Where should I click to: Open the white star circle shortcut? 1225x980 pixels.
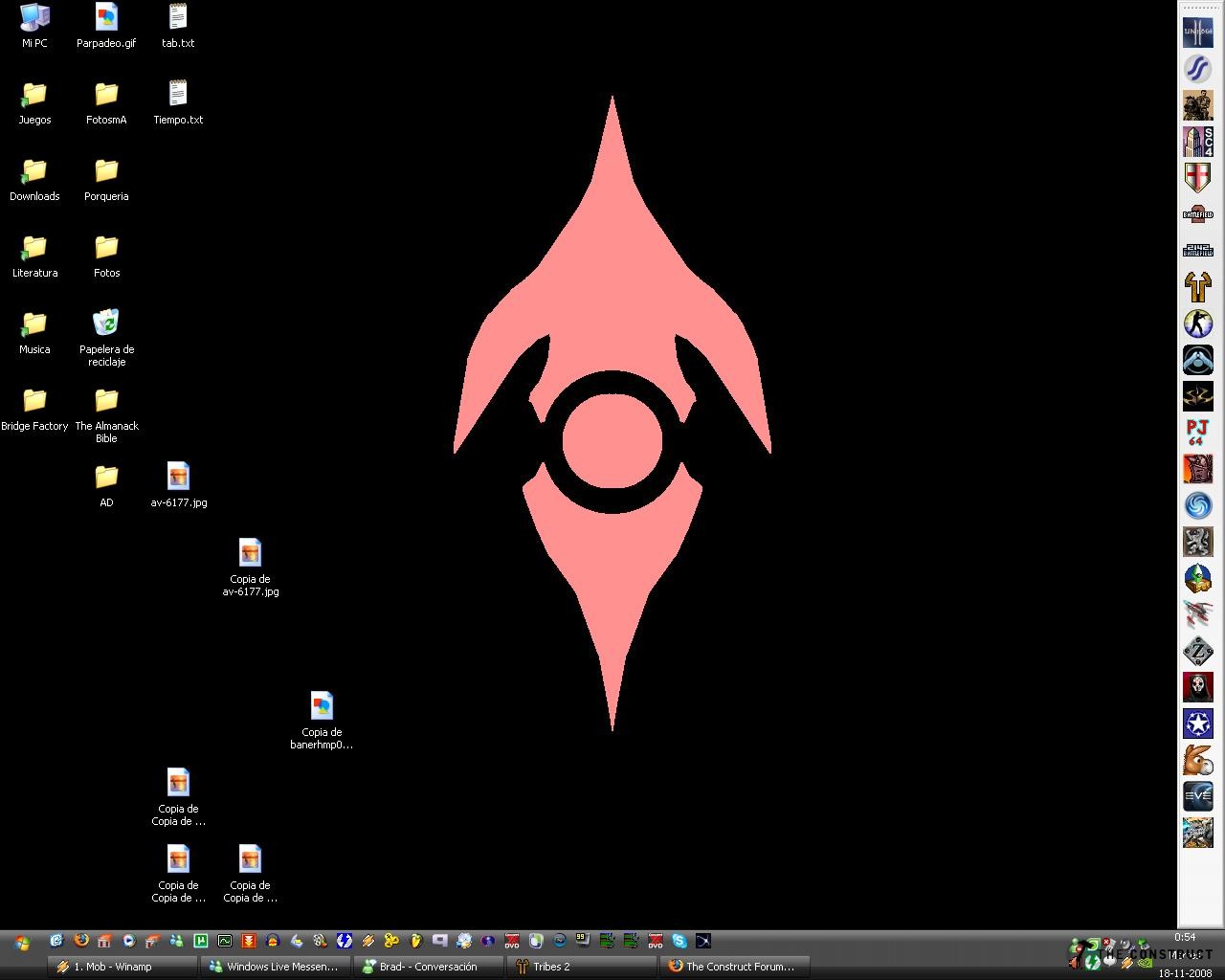pos(1197,724)
